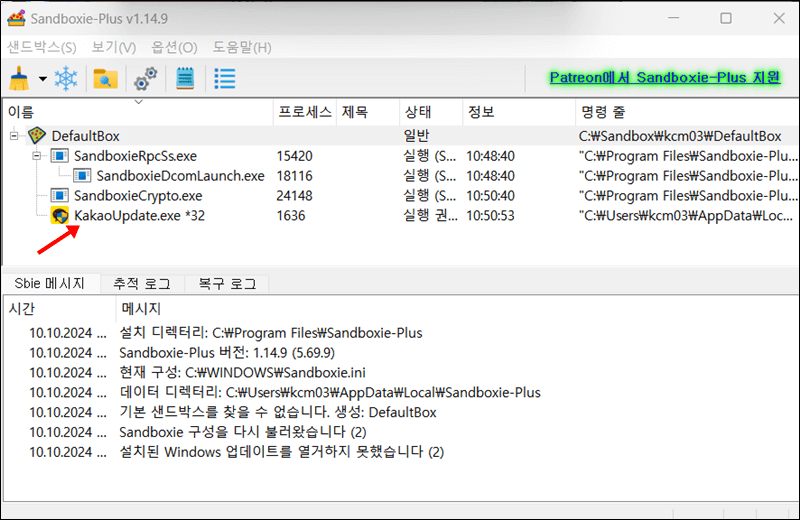Click process ID 1636

coord(291,215)
